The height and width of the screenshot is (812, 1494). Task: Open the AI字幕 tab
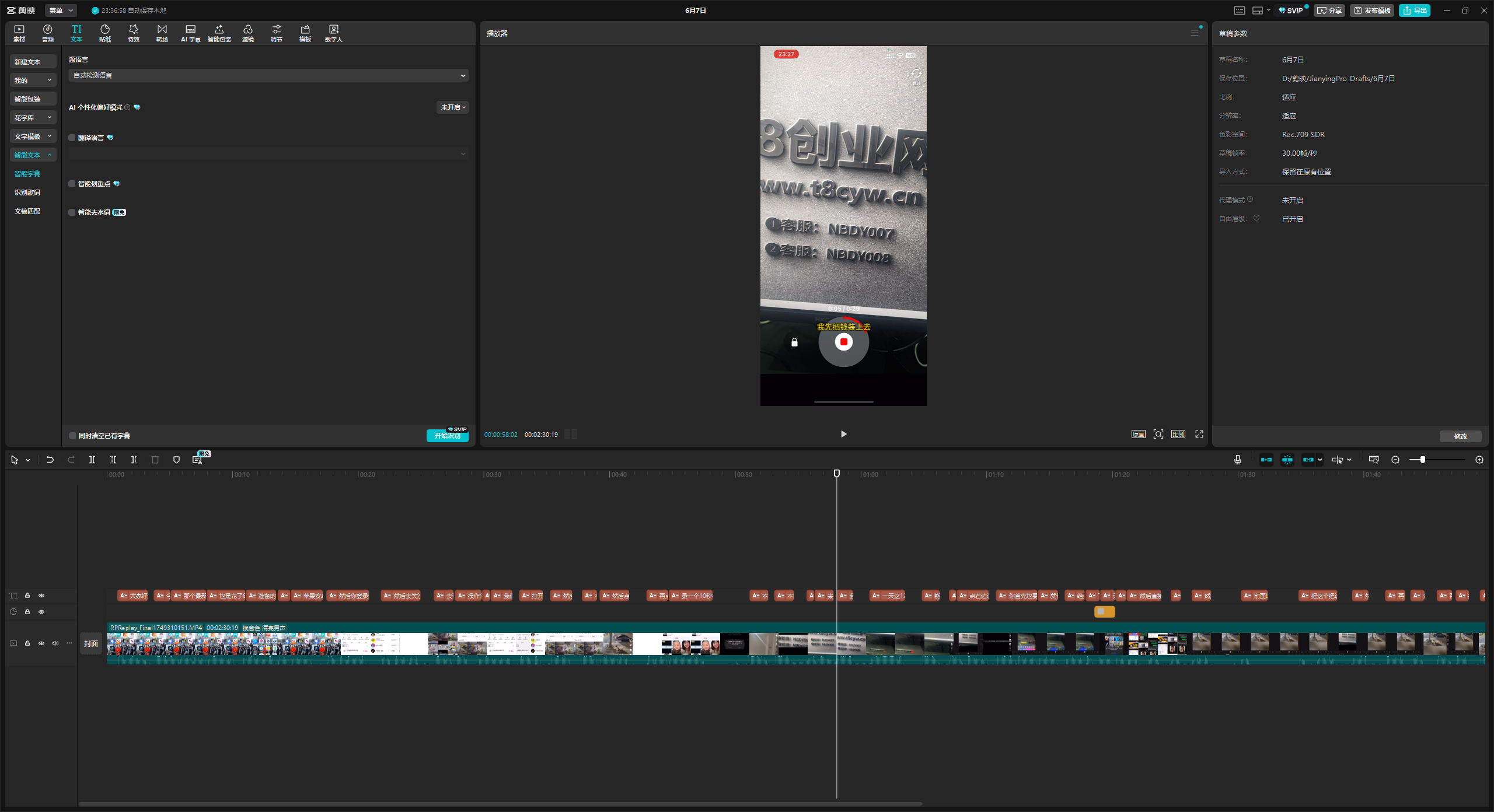191,33
